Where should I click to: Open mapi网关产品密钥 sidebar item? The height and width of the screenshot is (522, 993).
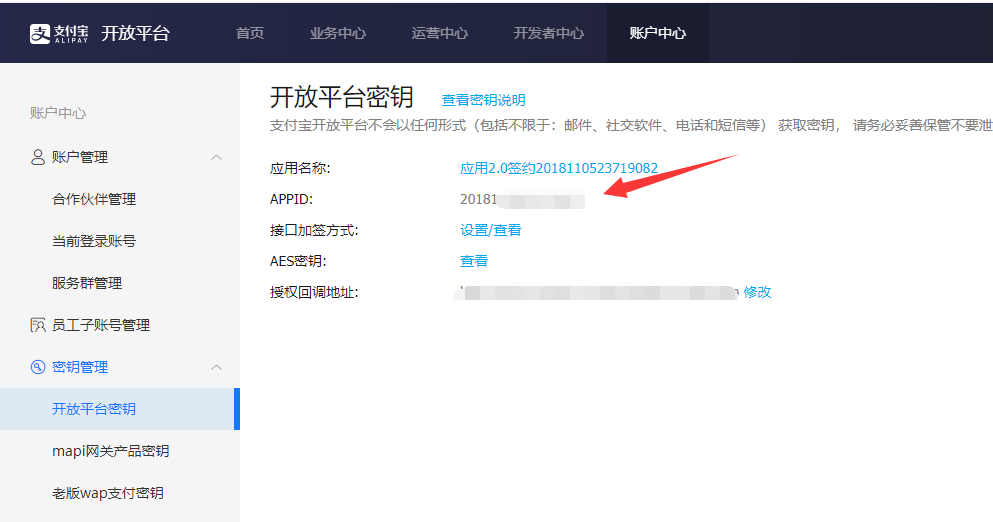pos(110,451)
